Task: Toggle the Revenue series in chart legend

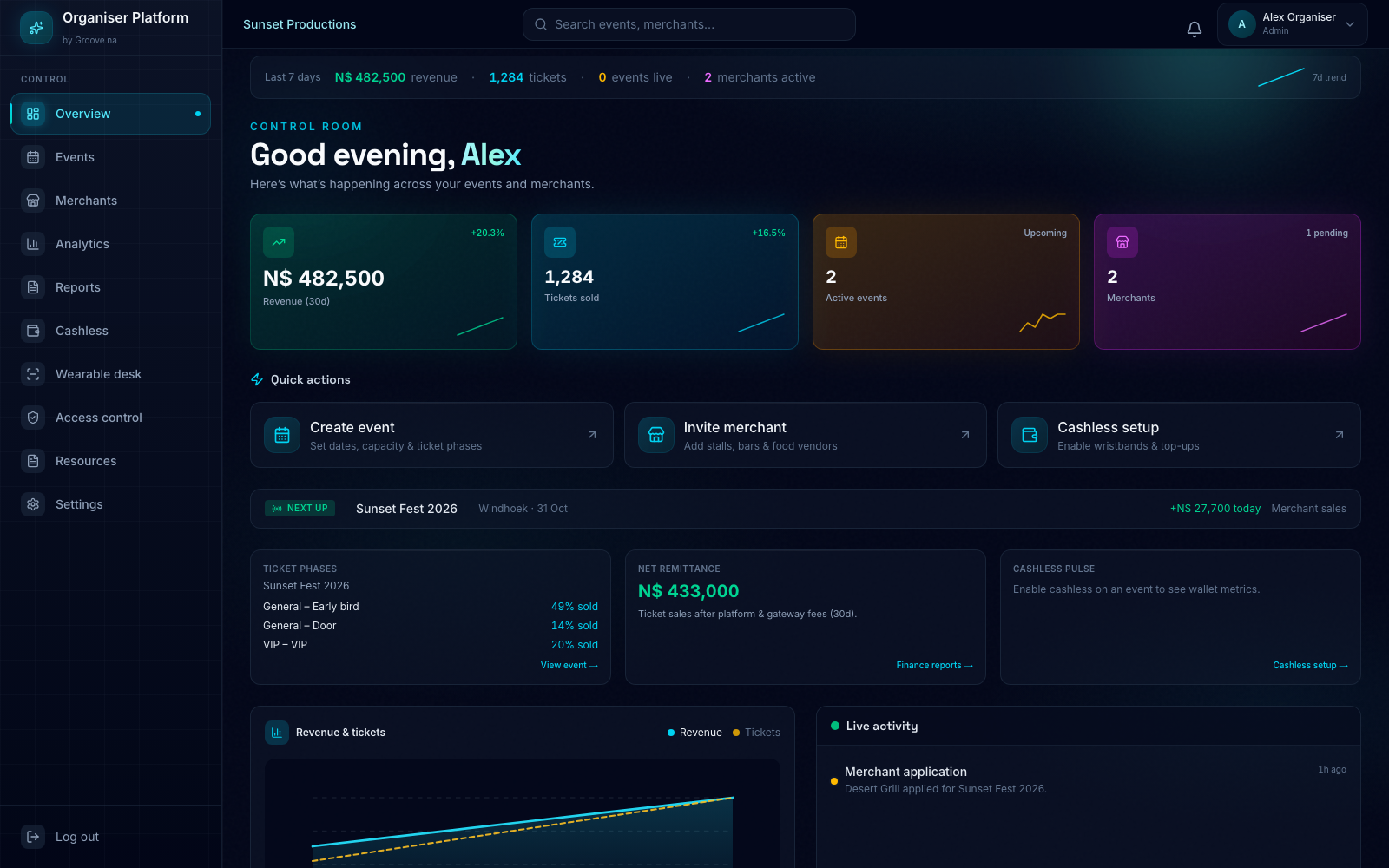Action: (694, 733)
